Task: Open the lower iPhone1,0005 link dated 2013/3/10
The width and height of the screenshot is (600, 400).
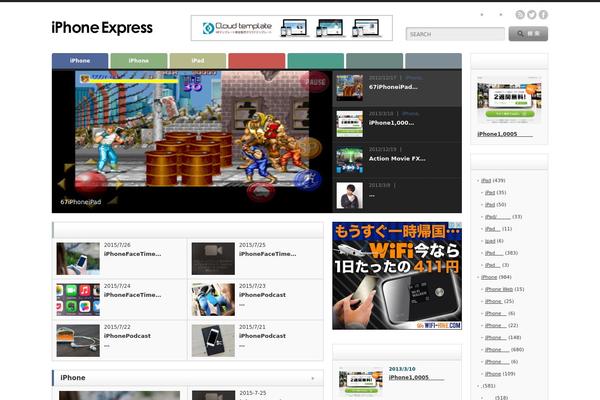Action: (416, 377)
